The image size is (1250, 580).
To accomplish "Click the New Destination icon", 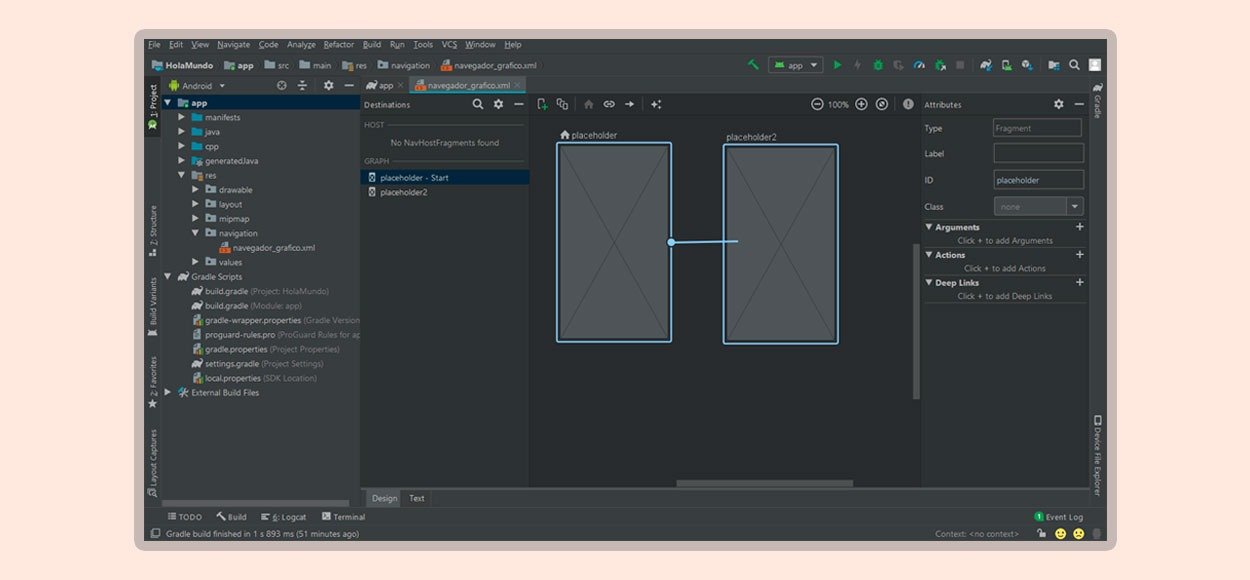I will [x=542, y=104].
